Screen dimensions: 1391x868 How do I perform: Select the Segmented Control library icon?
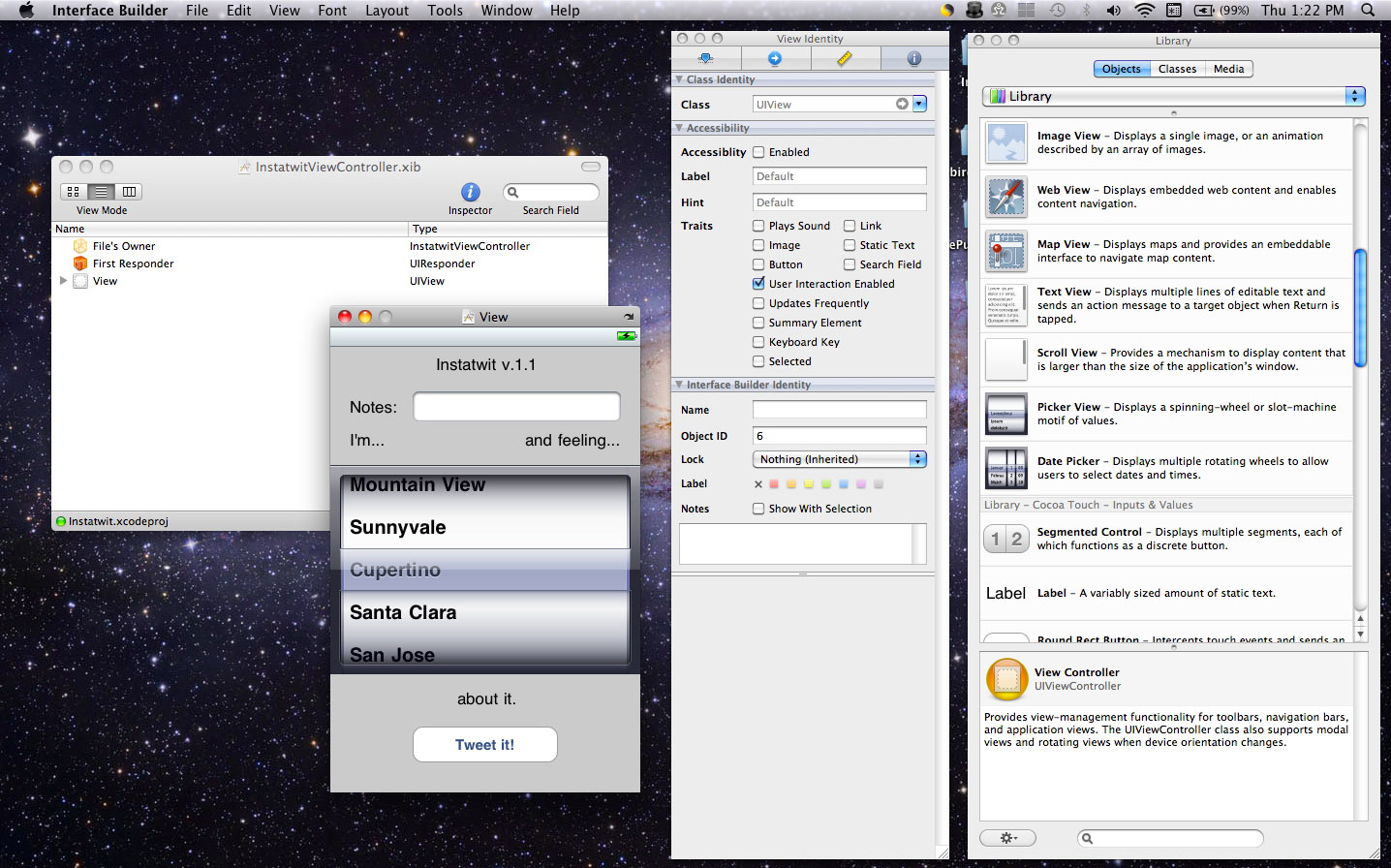(1006, 539)
